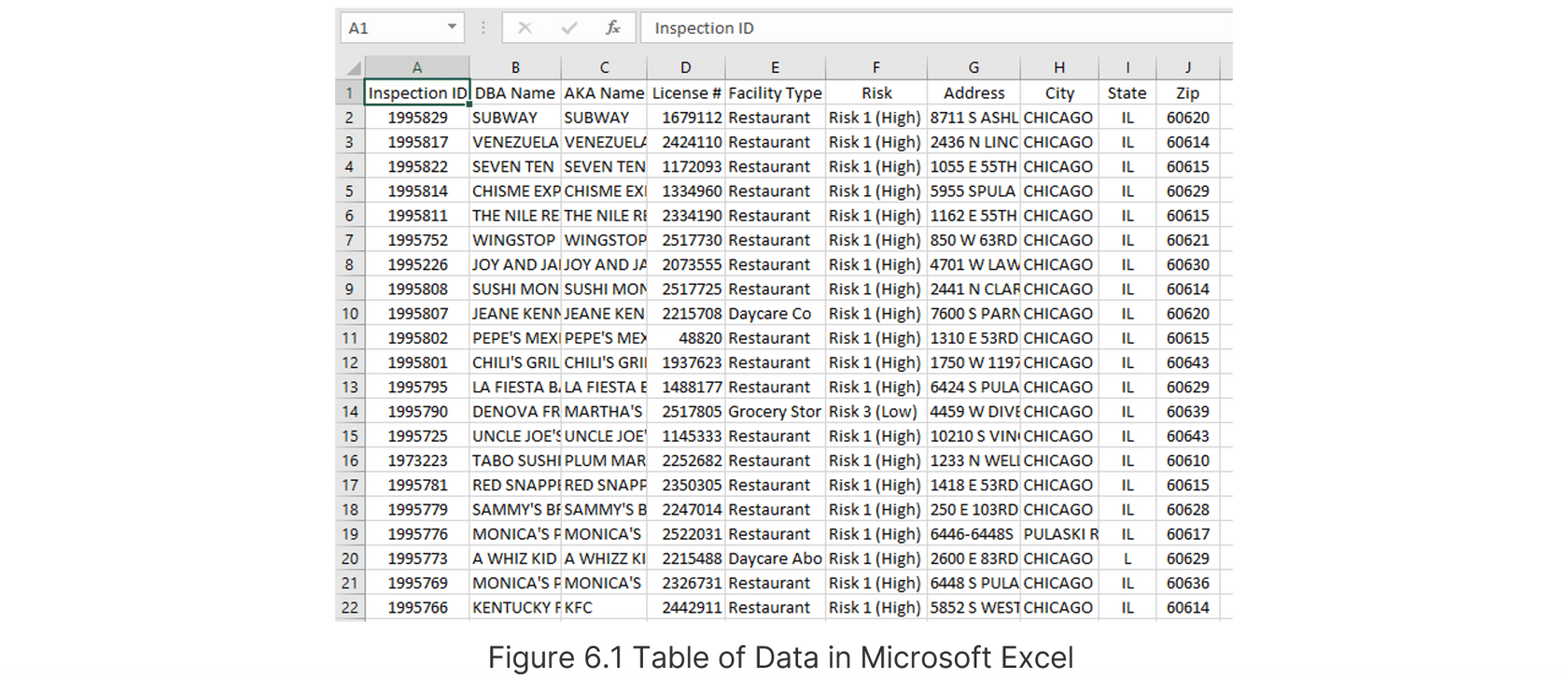Image resolution: width=1568 pixels, height=693 pixels.
Task: Select zip code cell 60630
Action: 1188,264
